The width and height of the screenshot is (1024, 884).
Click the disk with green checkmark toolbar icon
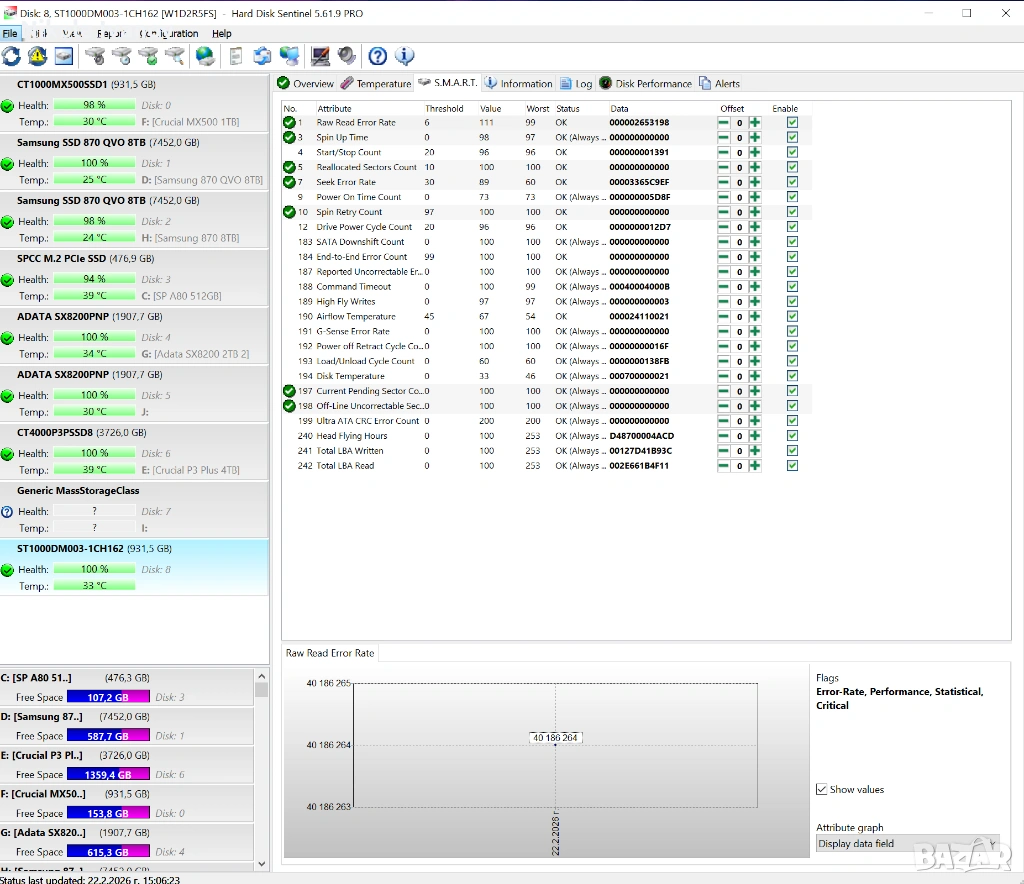click(148, 56)
